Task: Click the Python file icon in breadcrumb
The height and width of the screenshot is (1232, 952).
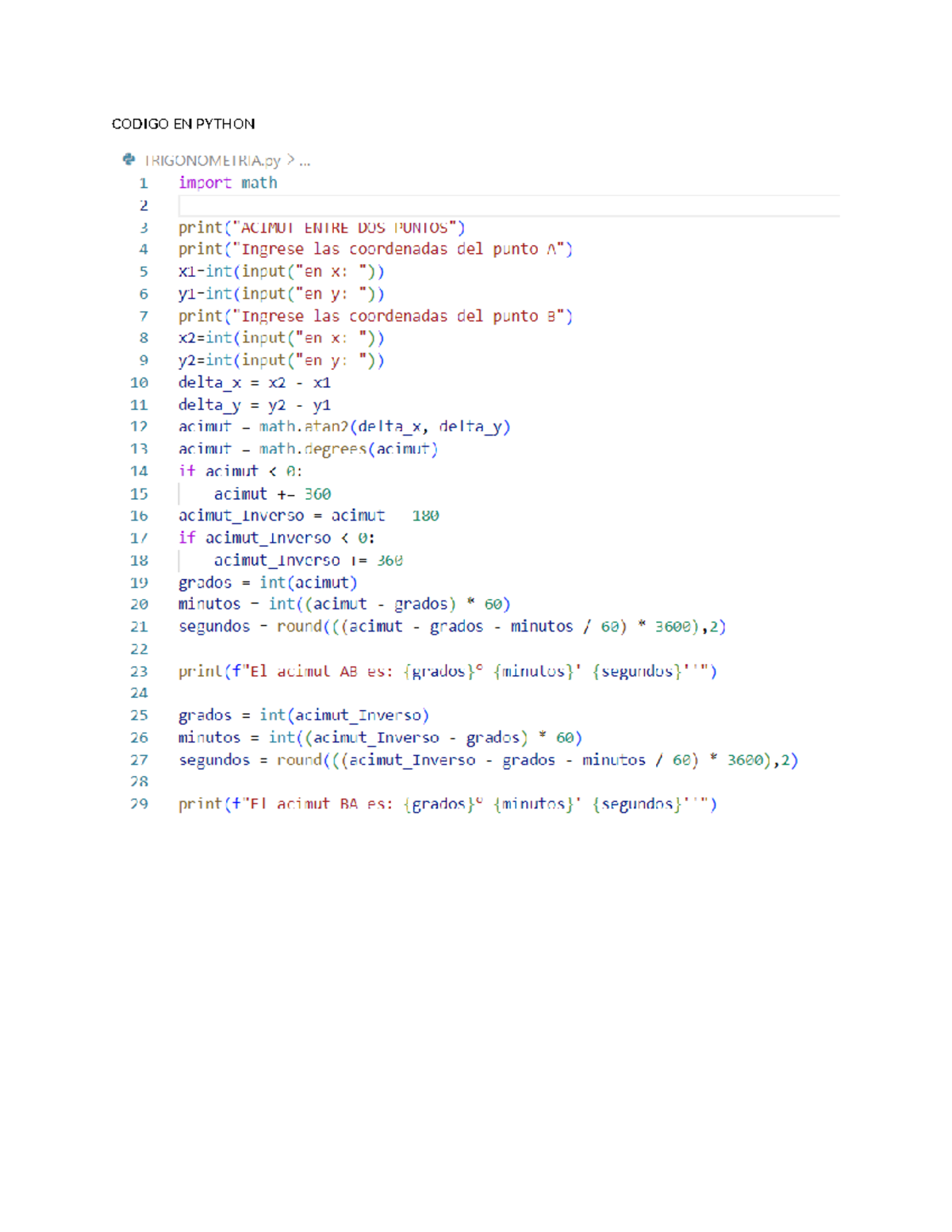Action: point(129,159)
